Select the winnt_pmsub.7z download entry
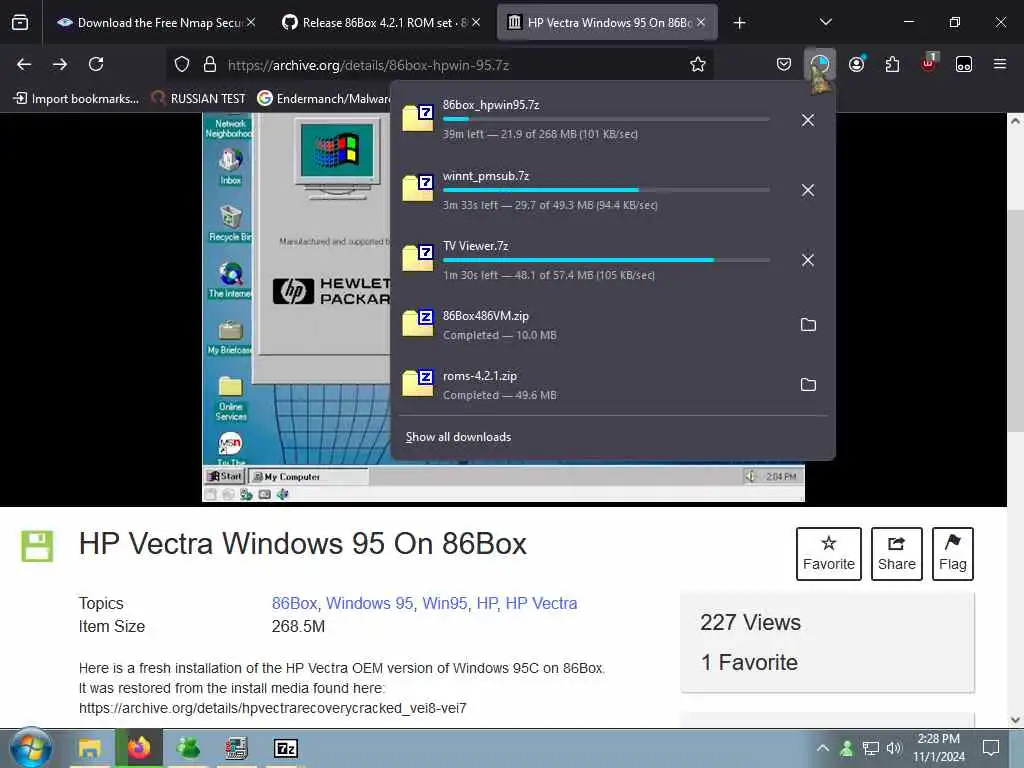Screen dimensions: 1024x768 (x=593, y=190)
